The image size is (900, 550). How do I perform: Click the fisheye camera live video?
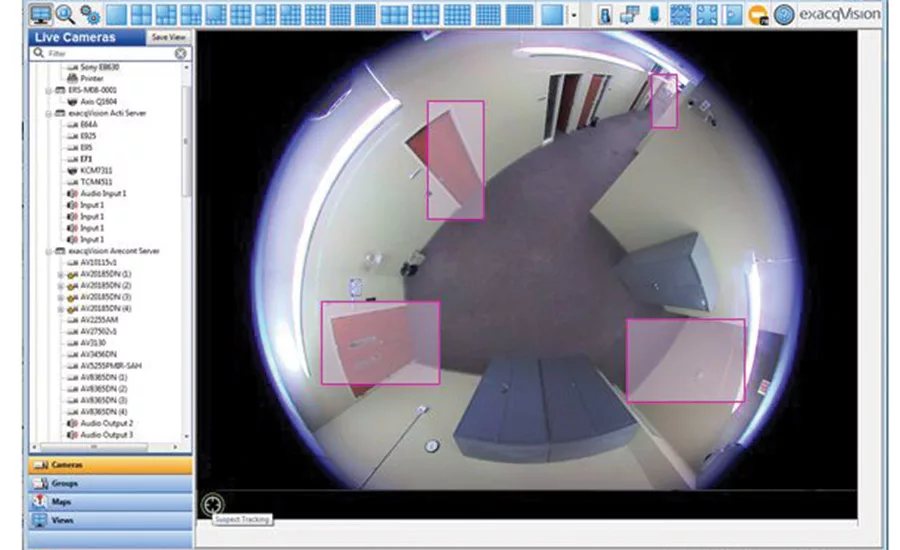pos(527,260)
